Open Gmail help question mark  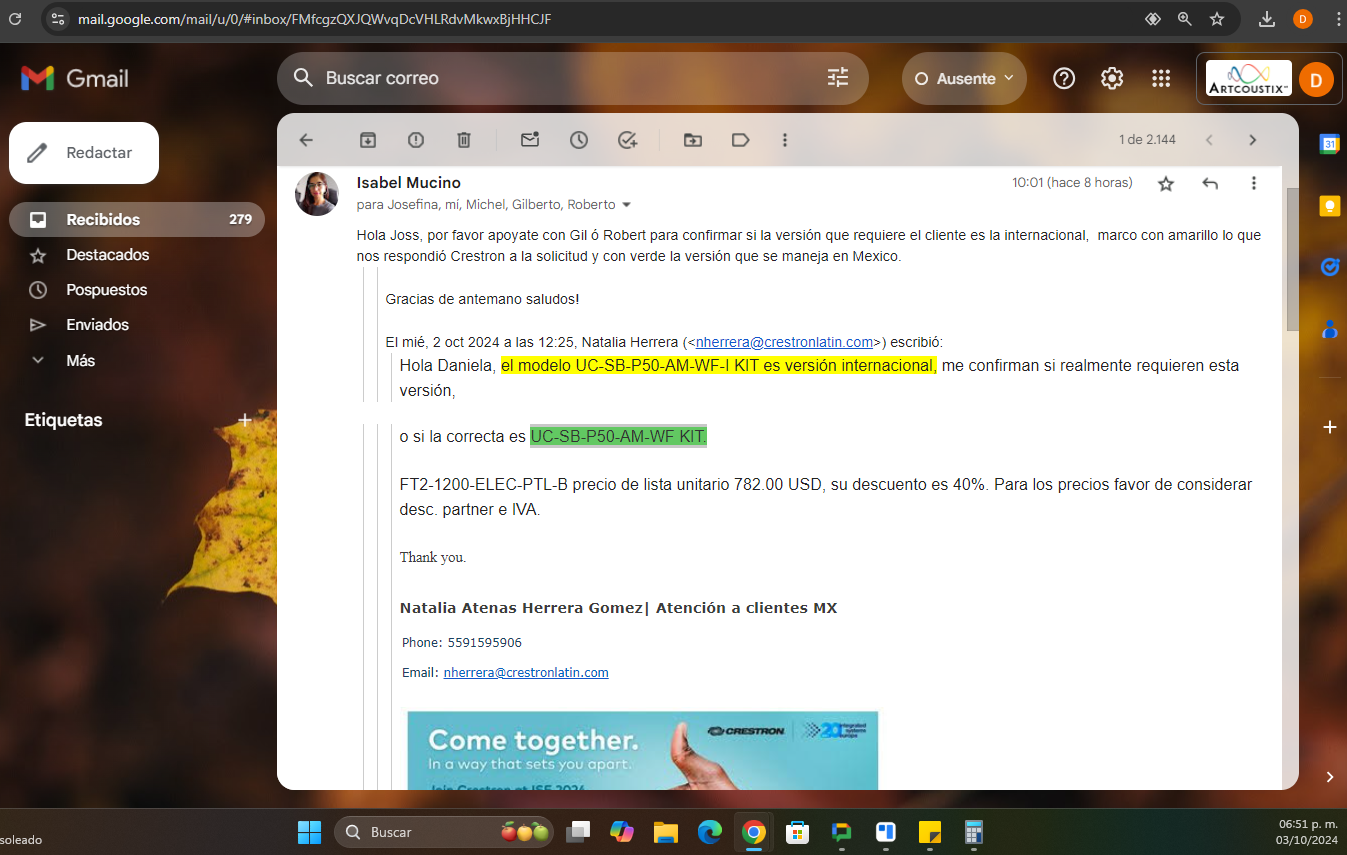click(1064, 78)
